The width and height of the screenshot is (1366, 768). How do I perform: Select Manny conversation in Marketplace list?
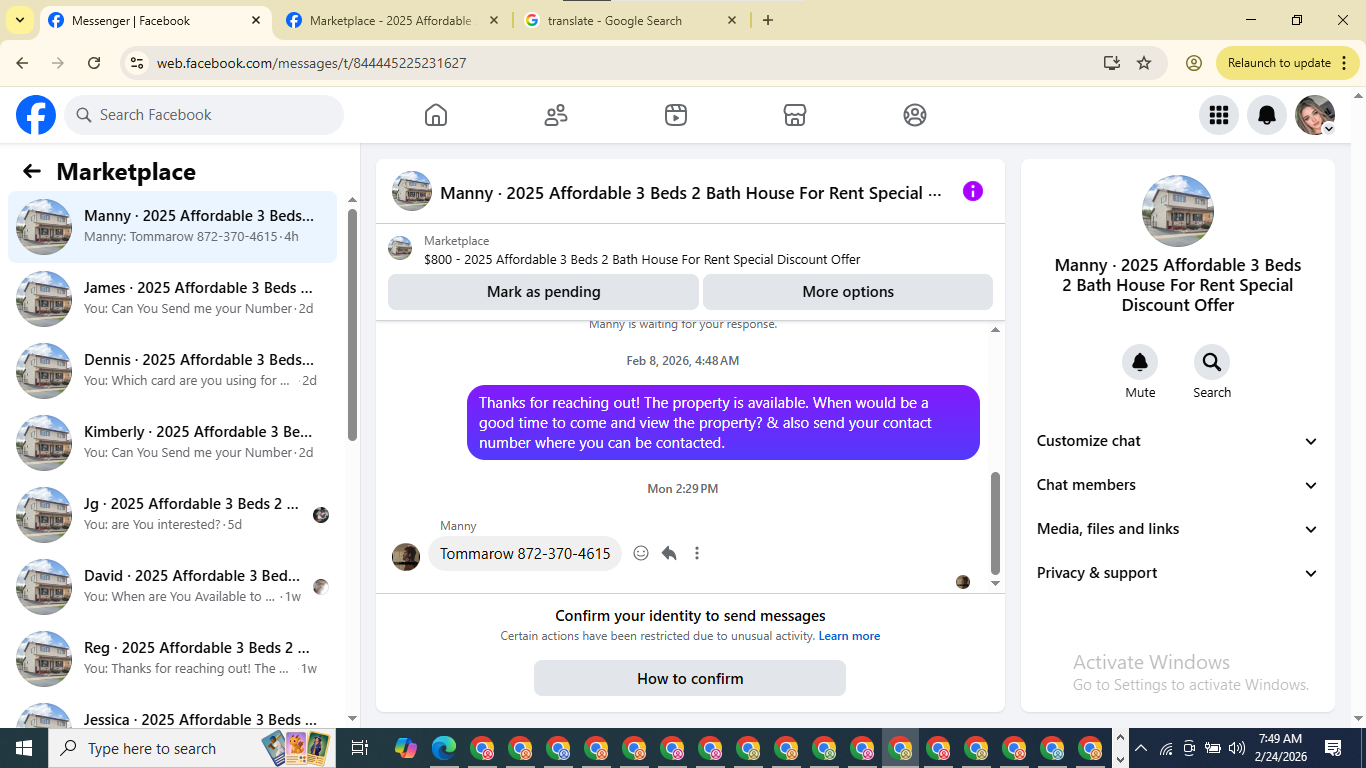tap(173, 226)
